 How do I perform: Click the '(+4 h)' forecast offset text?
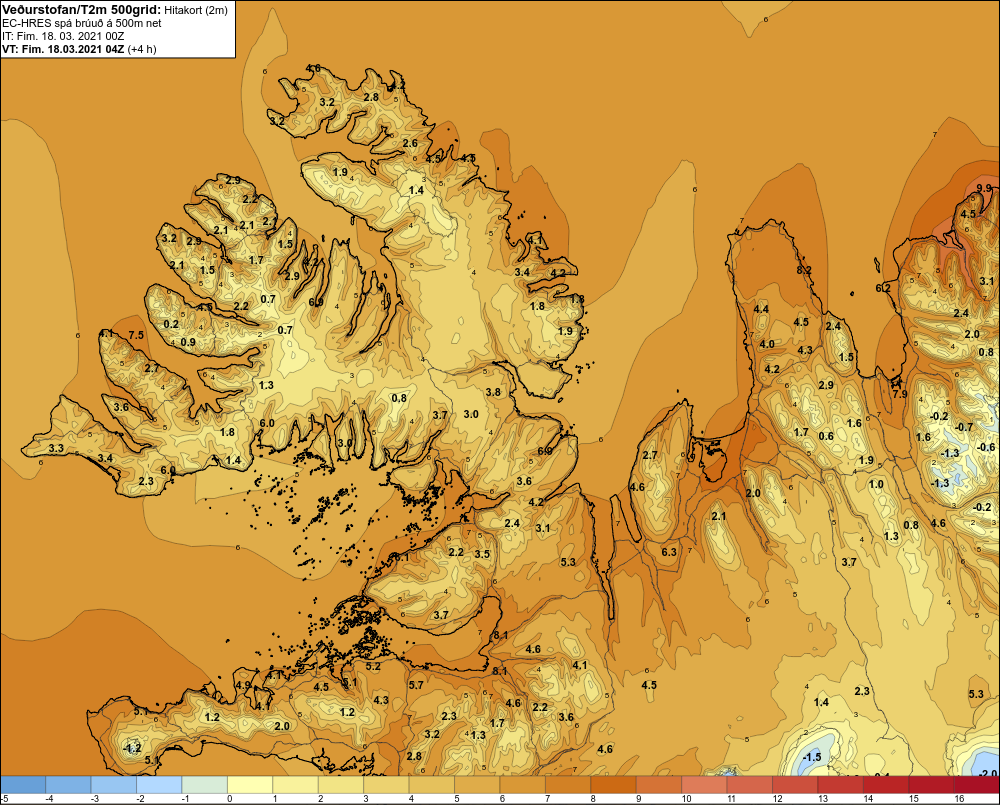pos(142,49)
